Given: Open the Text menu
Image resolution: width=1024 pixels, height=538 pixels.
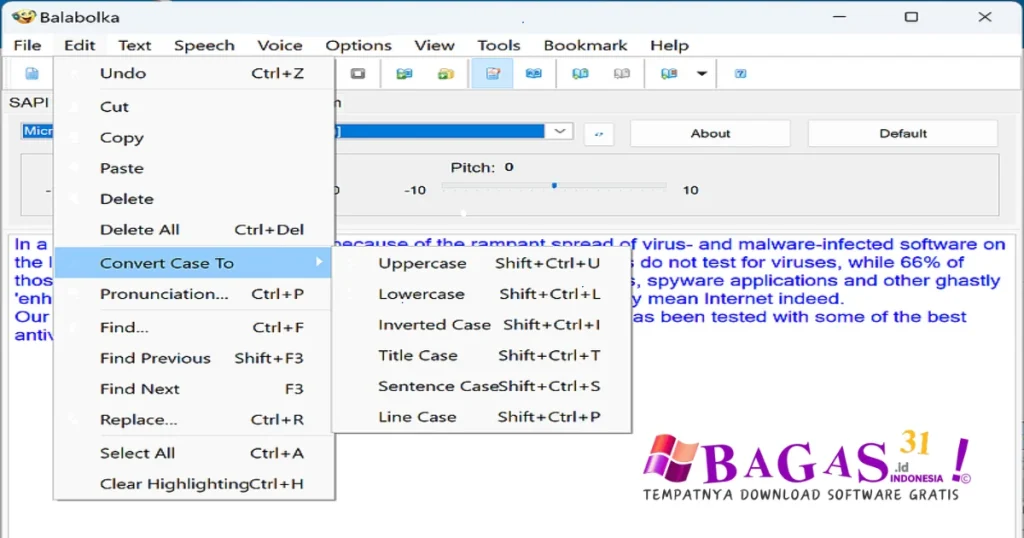Looking at the screenshot, I should coord(135,45).
